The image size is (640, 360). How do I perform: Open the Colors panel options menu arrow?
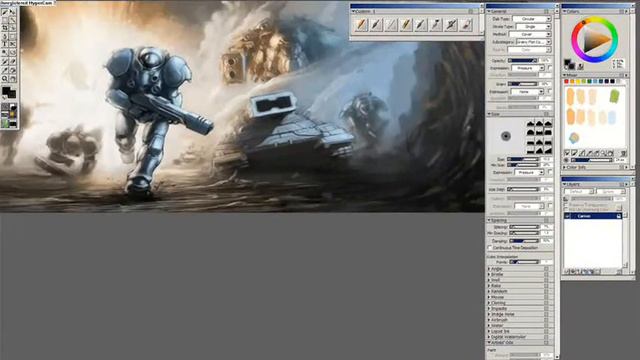pyautogui.click(x=627, y=11)
